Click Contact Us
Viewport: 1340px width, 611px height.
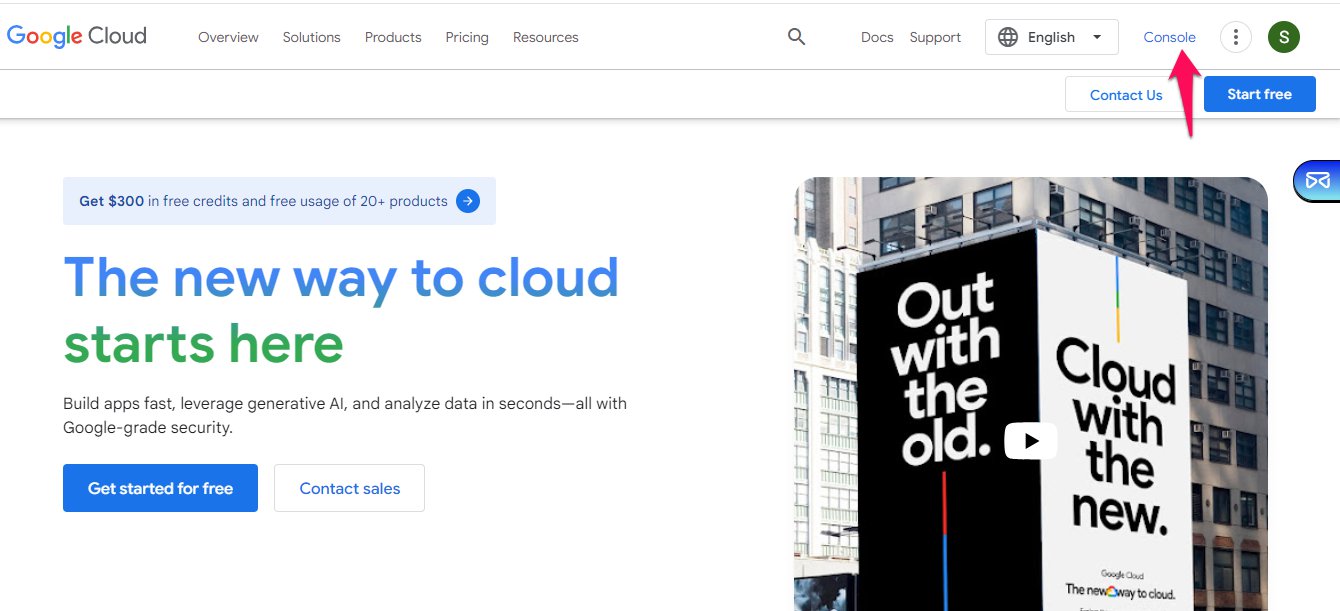[1126, 94]
